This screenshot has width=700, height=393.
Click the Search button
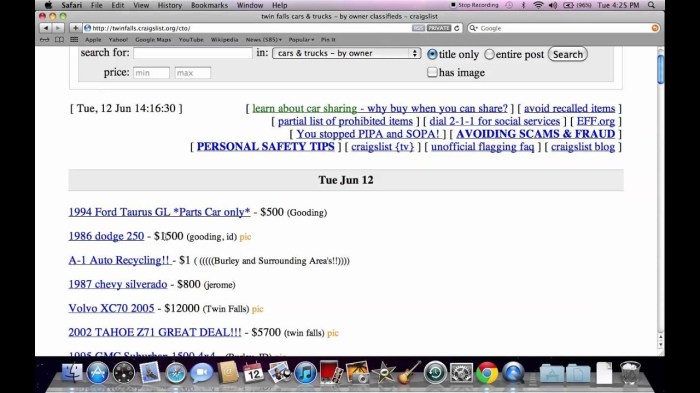click(567, 54)
